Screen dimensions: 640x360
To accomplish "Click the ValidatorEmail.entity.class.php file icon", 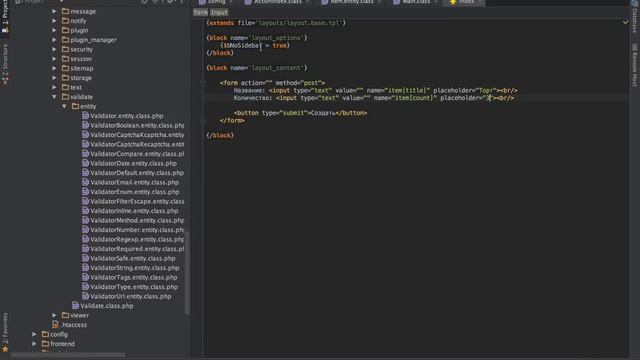I will click(x=85, y=182).
